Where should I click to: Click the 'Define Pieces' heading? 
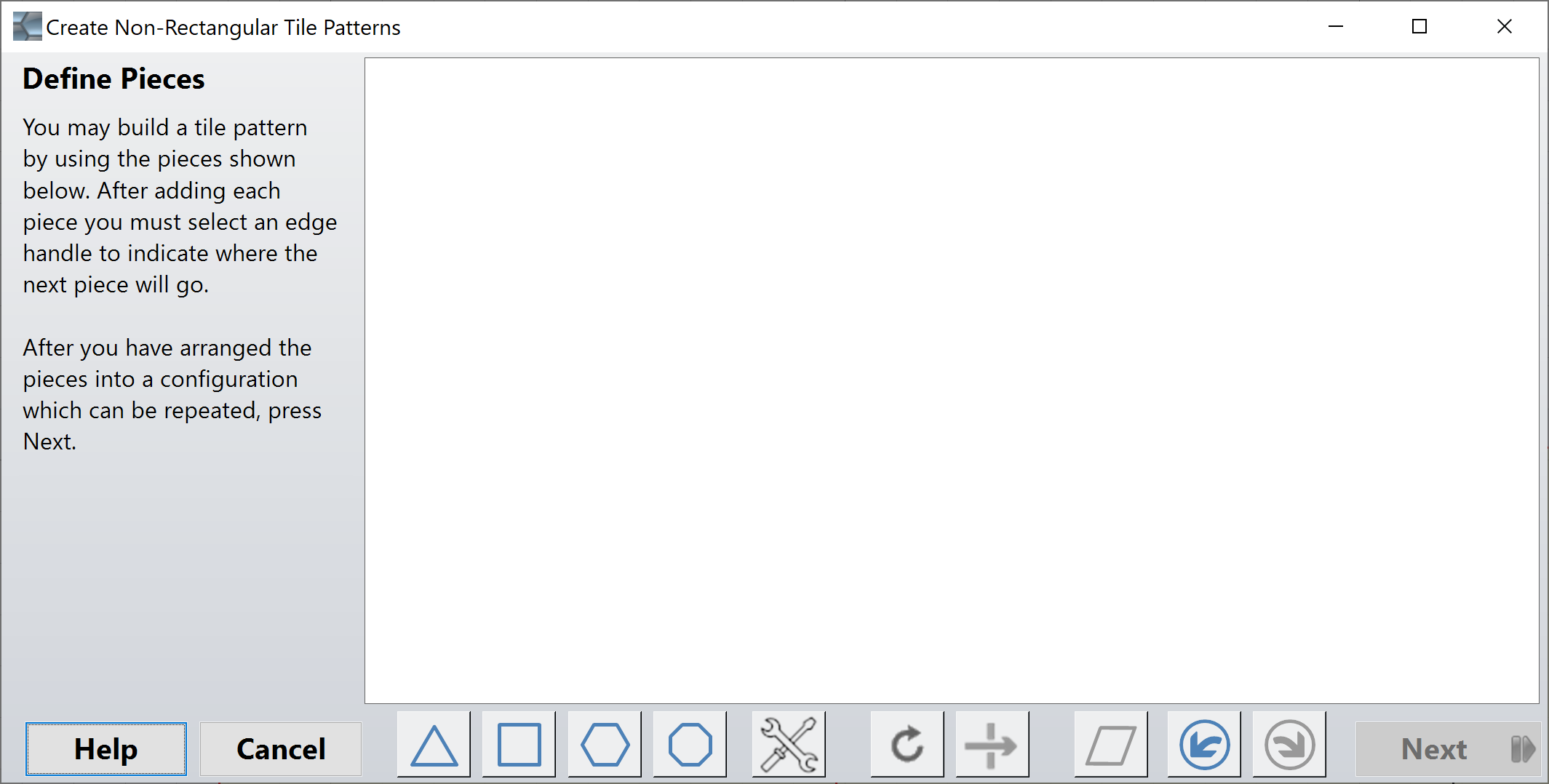point(114,79)
